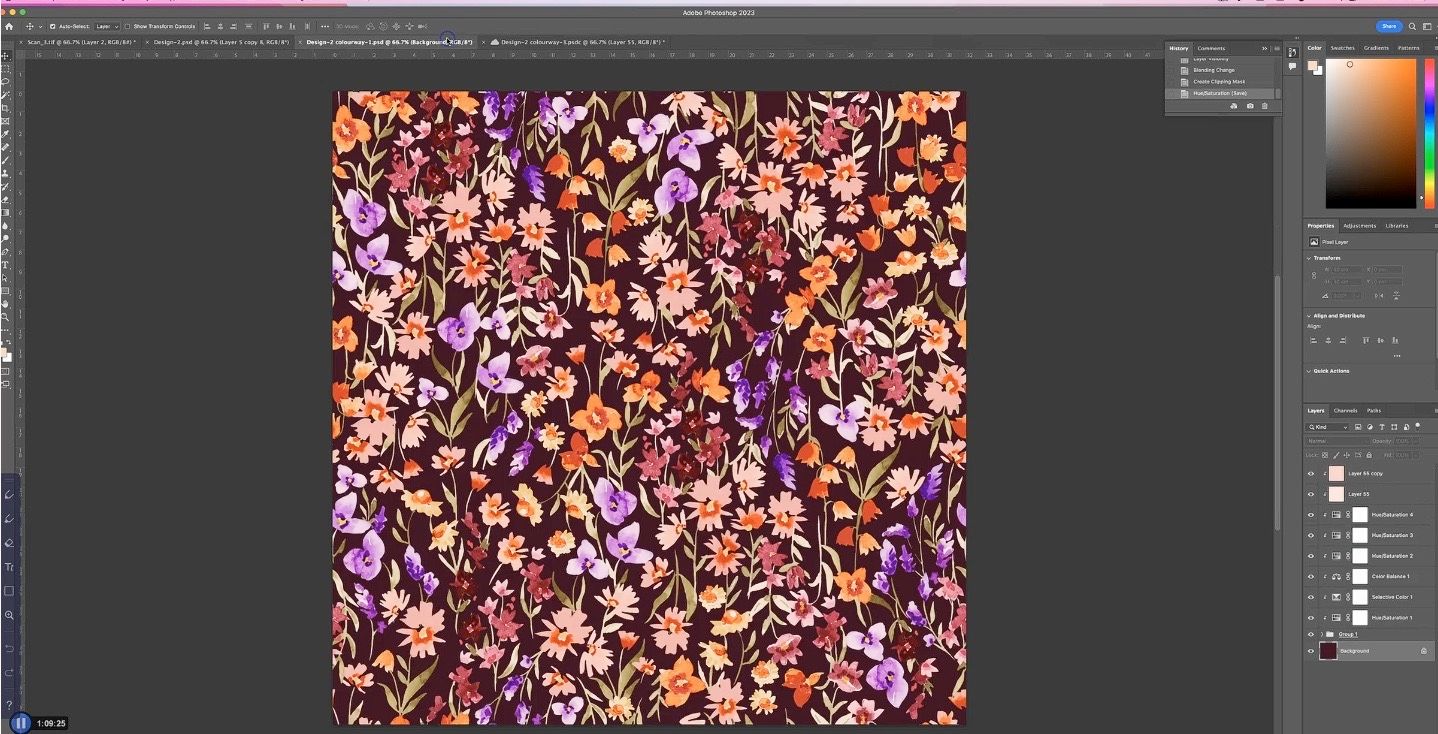Viewport: 1438px width, 734px height.
Task: Collapse the Align and Distribute section
Action: pos(1310,316)
